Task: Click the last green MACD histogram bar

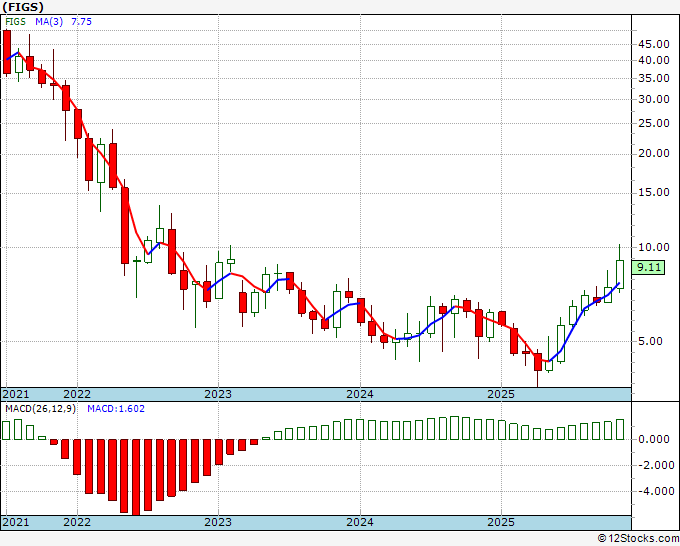Action: click(620, 429)
